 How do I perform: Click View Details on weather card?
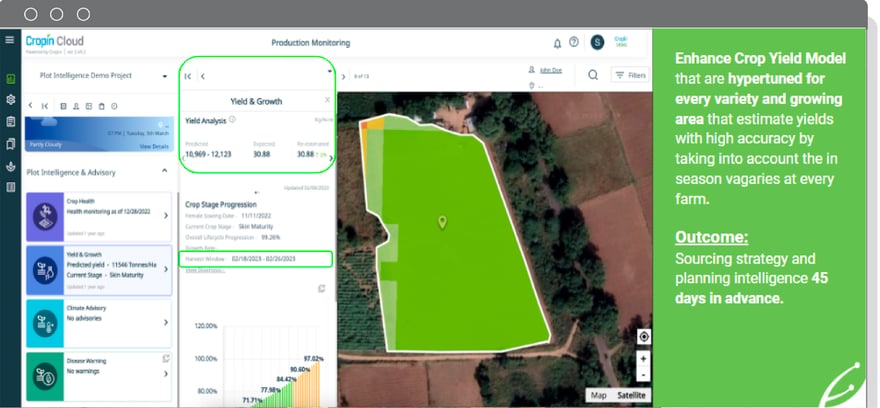point(154,146)
